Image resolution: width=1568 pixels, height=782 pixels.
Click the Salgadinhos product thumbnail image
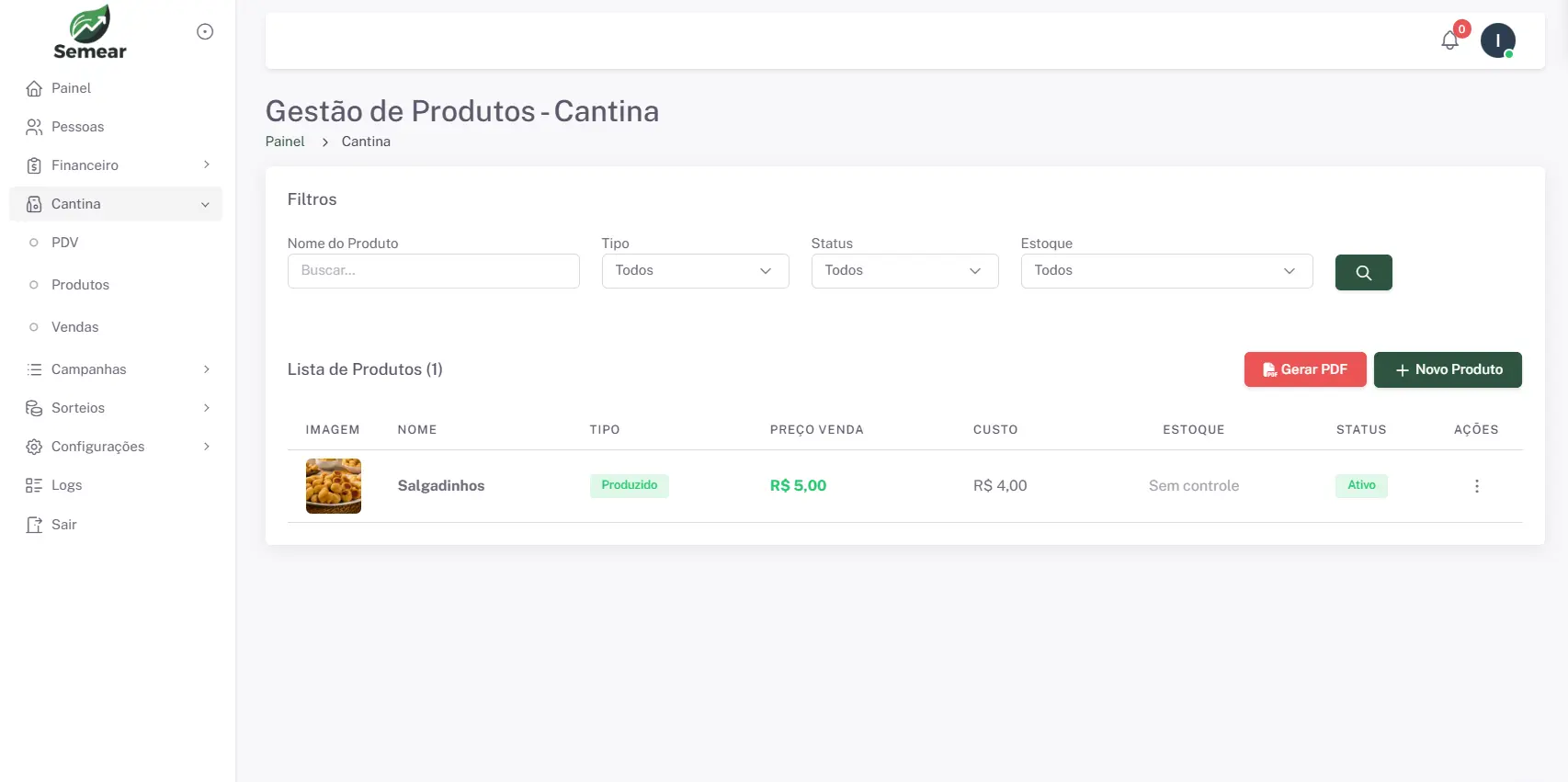tap(333, 486)
